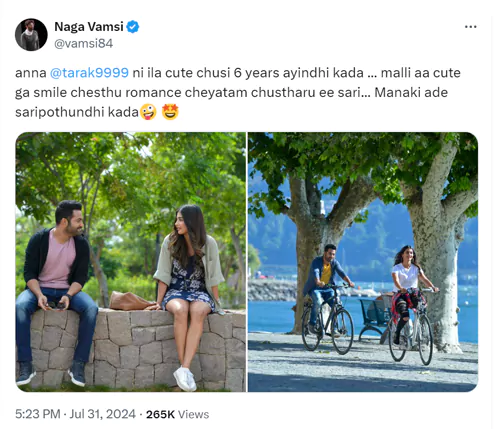Click the brown handbag on the stone wall
This screenshot has width=500, height=429.
pos(130,301)
